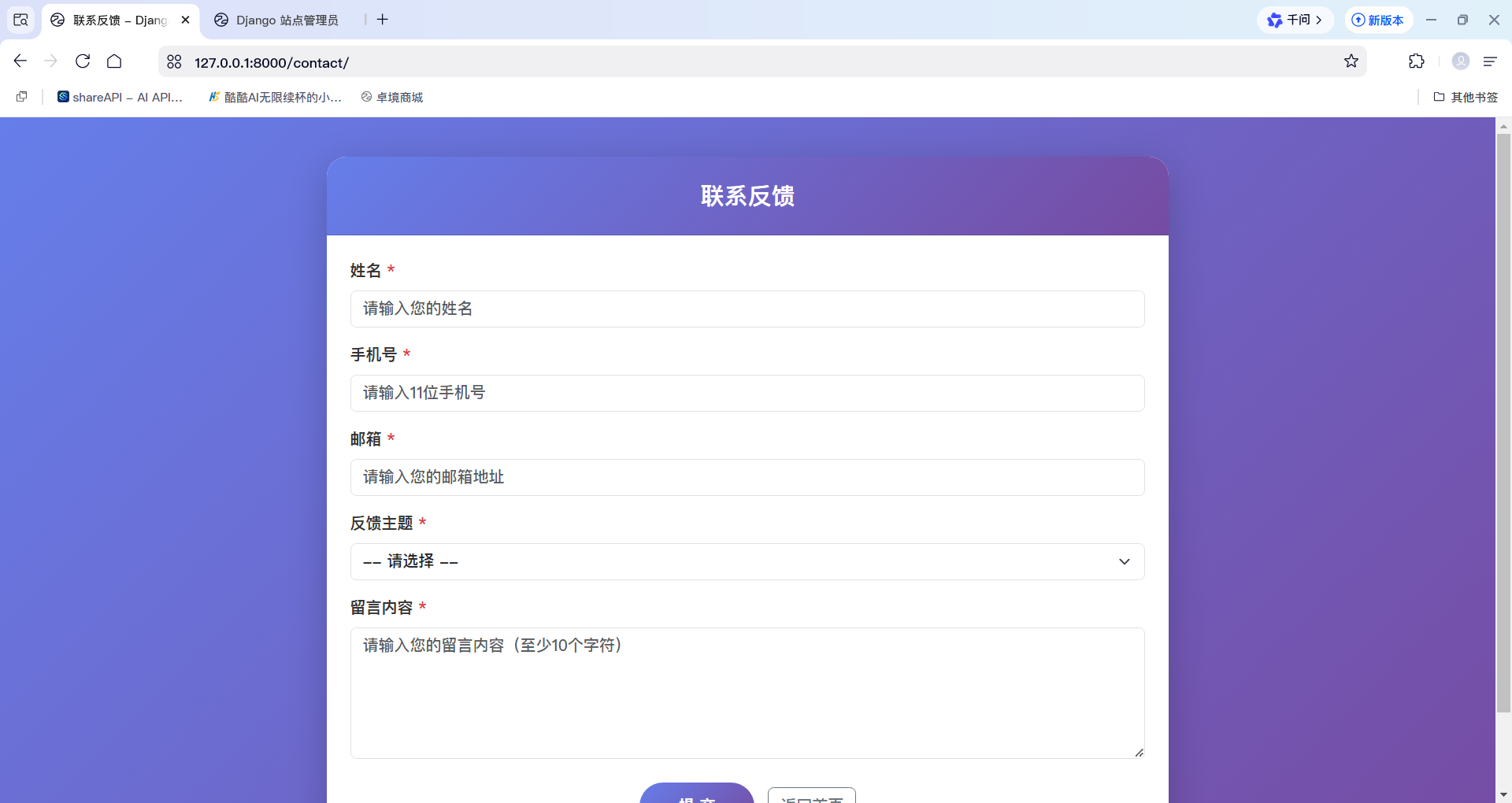Focus the 姓名 input field
This screenshot has height=803, width=1512.
(747, 309)
